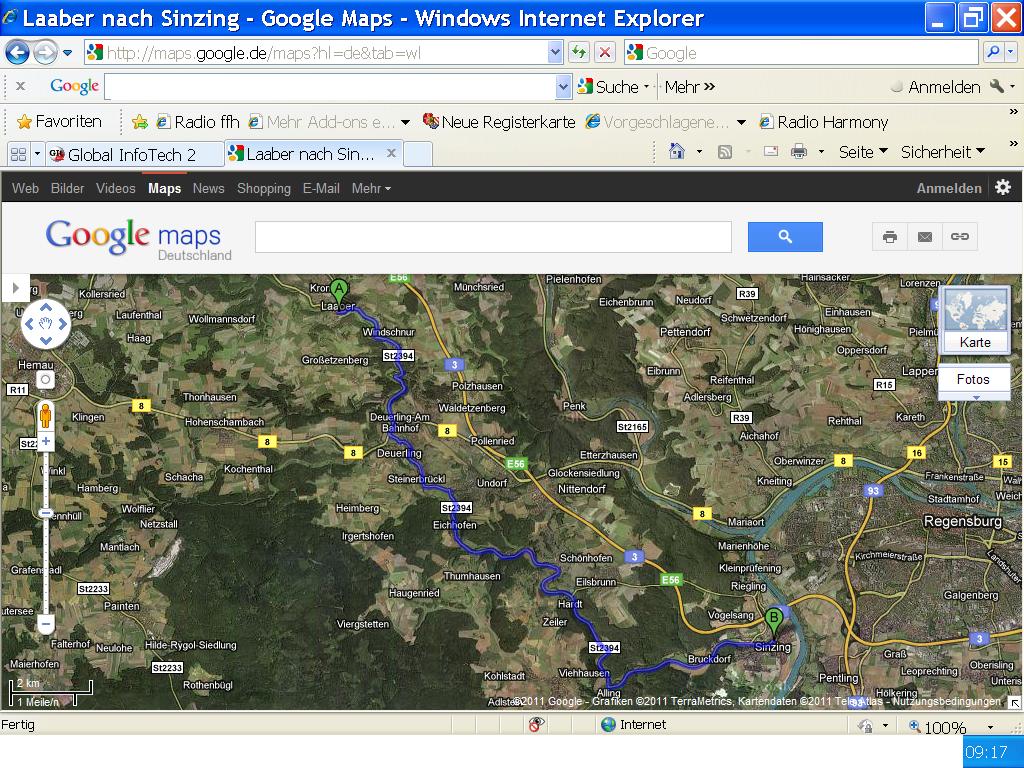Open Shopping in Google bar
The height and width of the screenshot is (768, 1024).
264,188
